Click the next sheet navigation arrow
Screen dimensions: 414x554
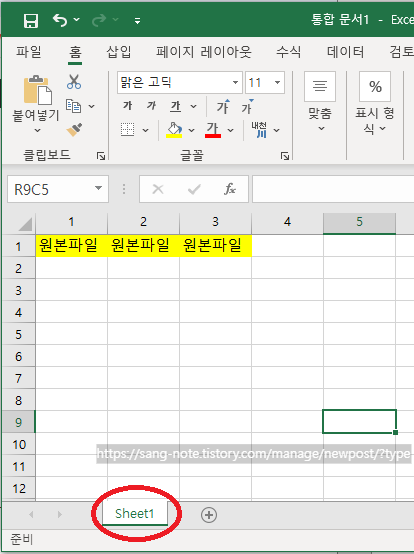pyautogui.click(x=60, y=514)
